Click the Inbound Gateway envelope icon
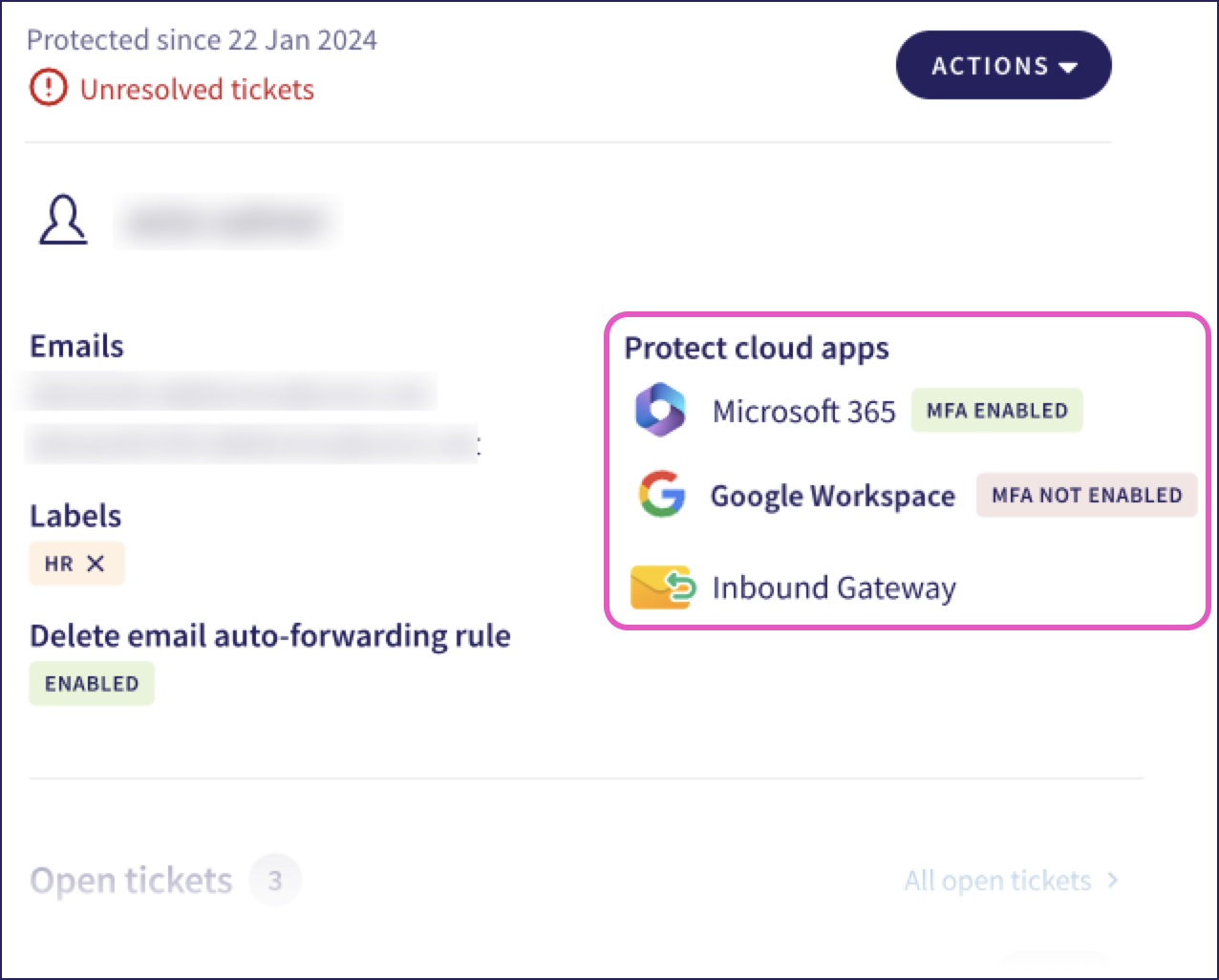Viewport: 1219px width, 980px height. [661, 587]
